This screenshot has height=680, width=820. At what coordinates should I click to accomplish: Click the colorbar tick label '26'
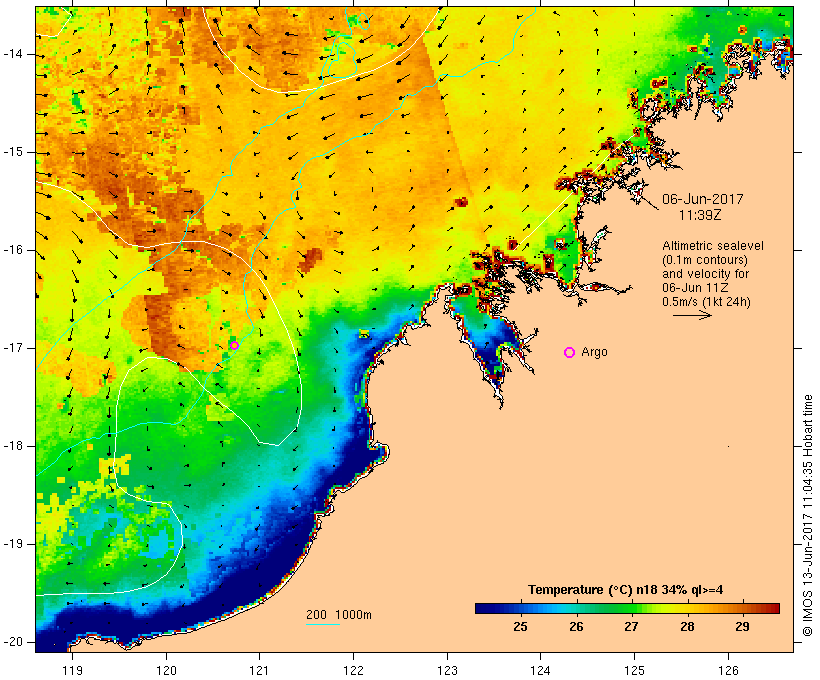[x=576, y=627]
